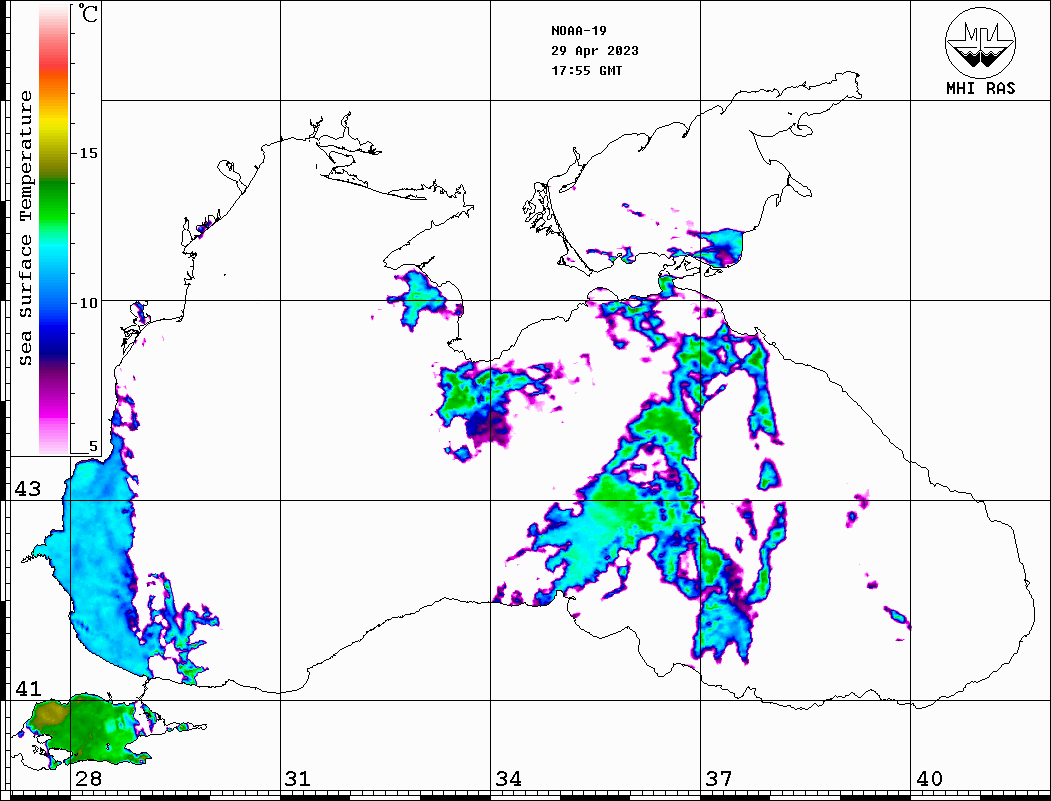Click the longitude label "28"
This screenshot has height=801, width=1051.
88,778
